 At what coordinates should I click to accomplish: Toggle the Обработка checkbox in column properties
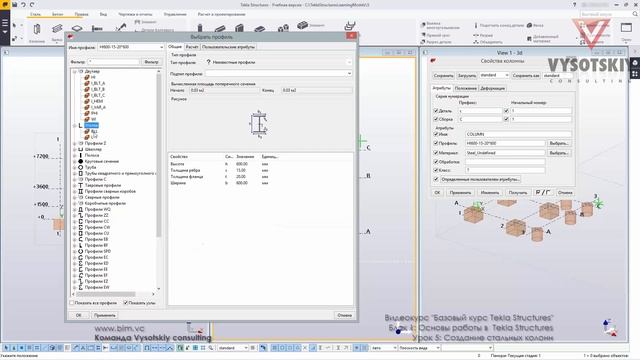tap(436, 162)
